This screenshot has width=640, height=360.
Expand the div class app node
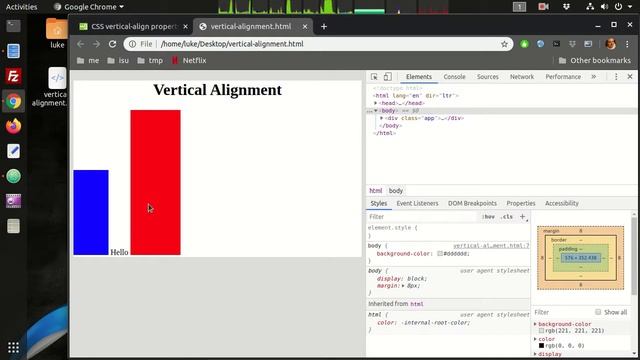382,118
